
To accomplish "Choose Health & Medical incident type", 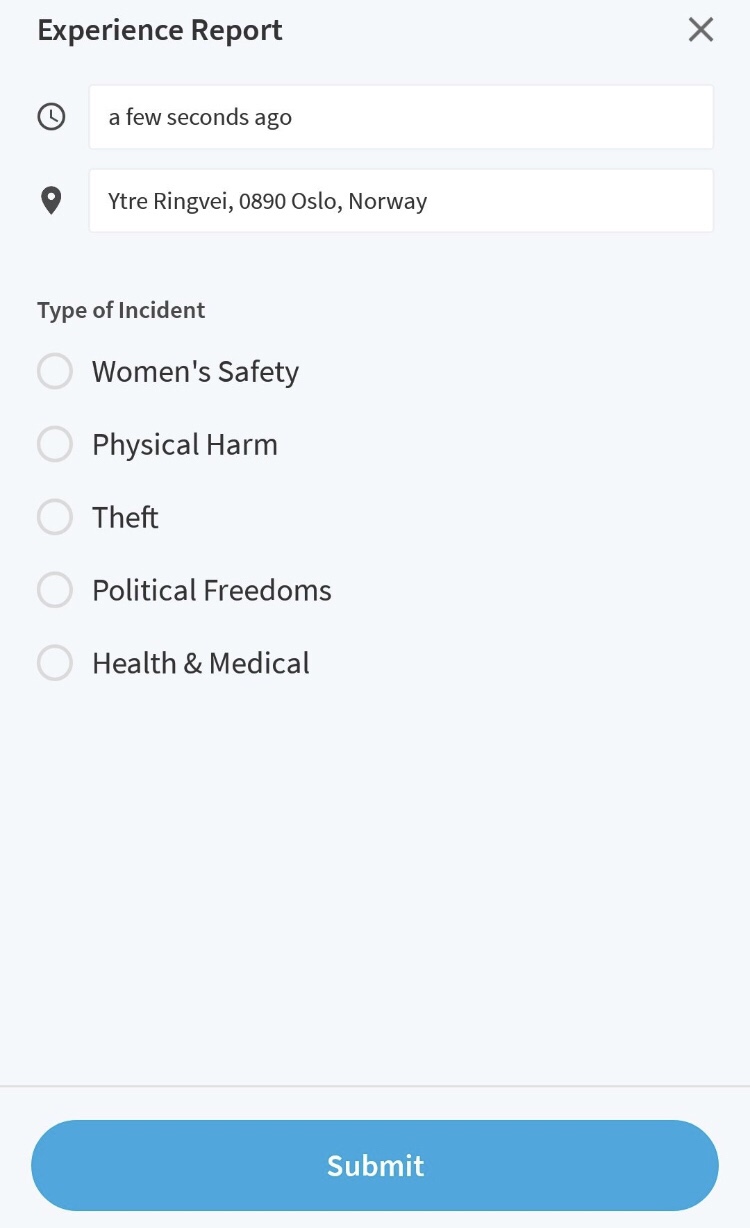I will pyautogui.click(x=55, y=662).
